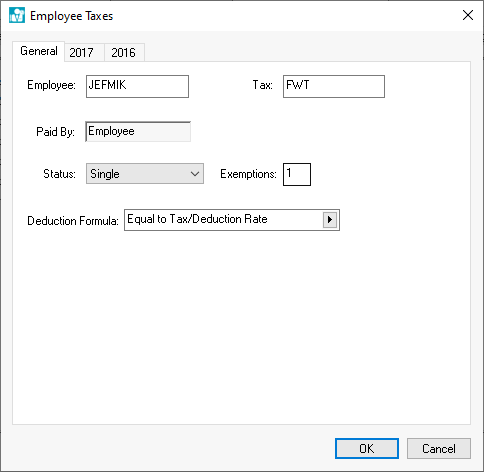
Task: Close the Employee Taxes dialog
Action: point(468,15)
